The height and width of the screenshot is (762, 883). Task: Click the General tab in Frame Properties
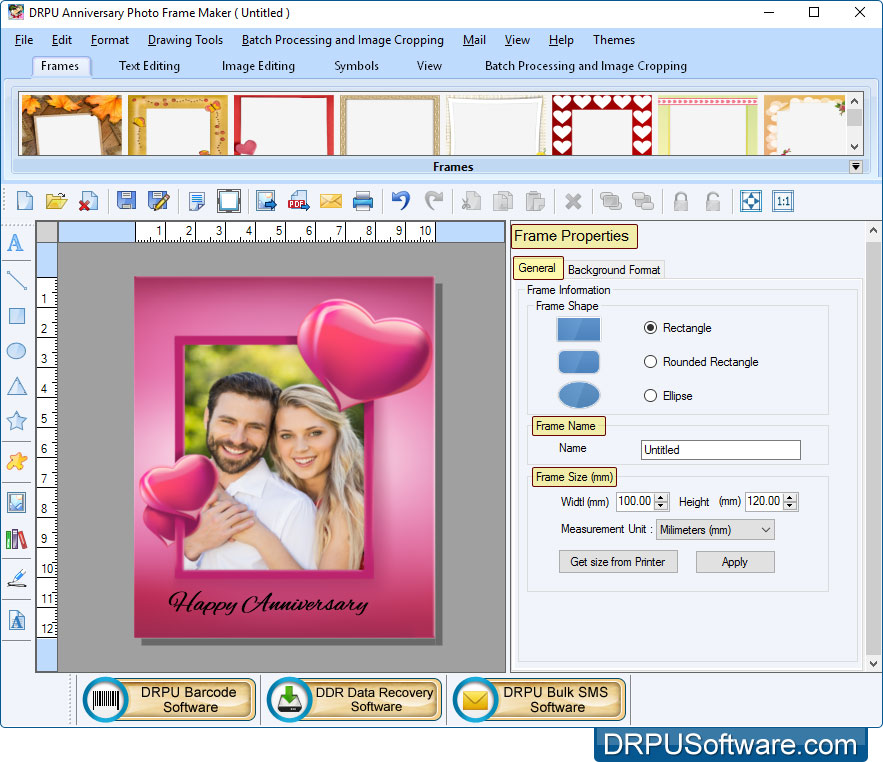click(x=537, y=268)
